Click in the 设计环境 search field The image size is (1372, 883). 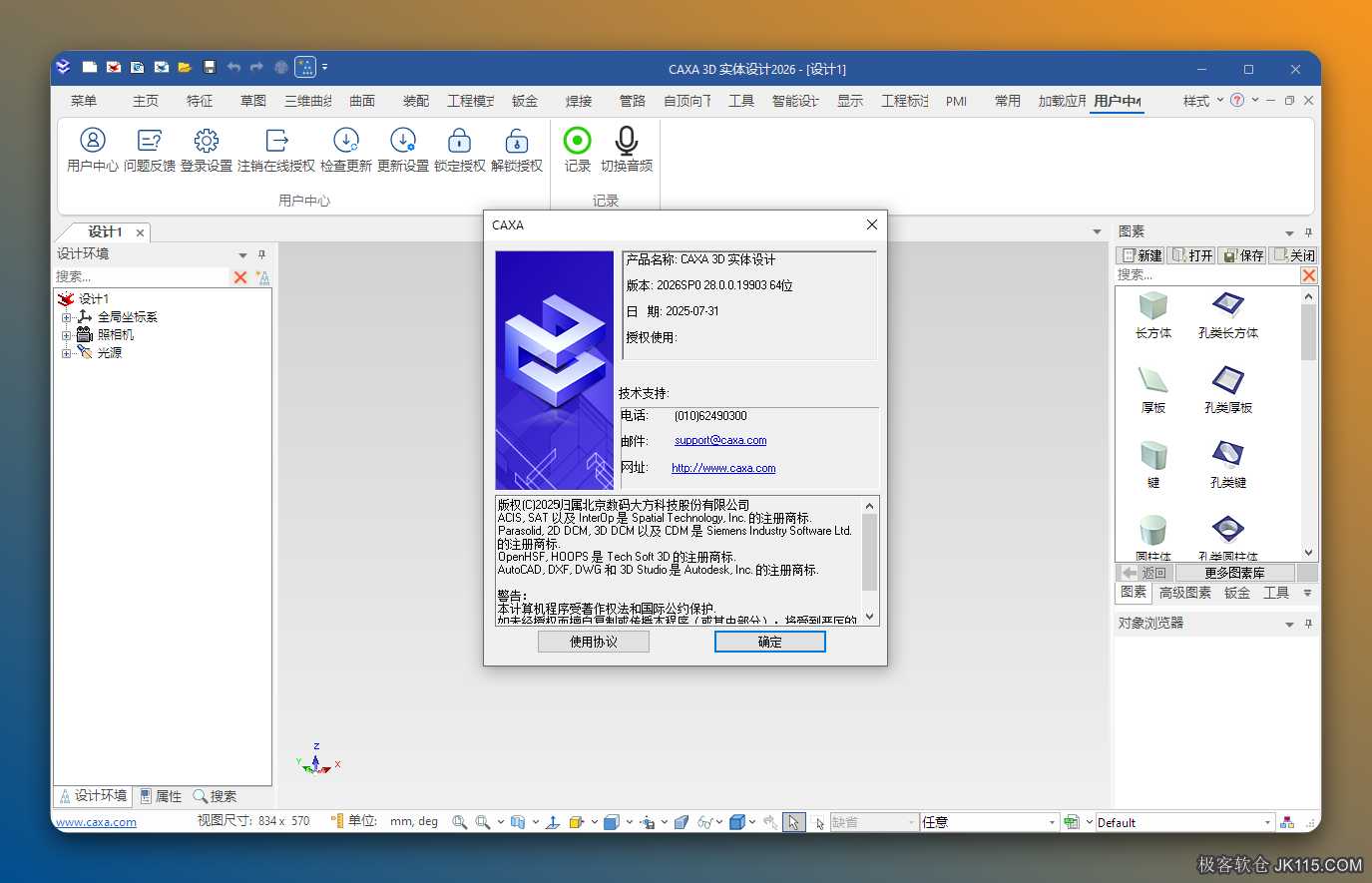[x=142, y=277]
